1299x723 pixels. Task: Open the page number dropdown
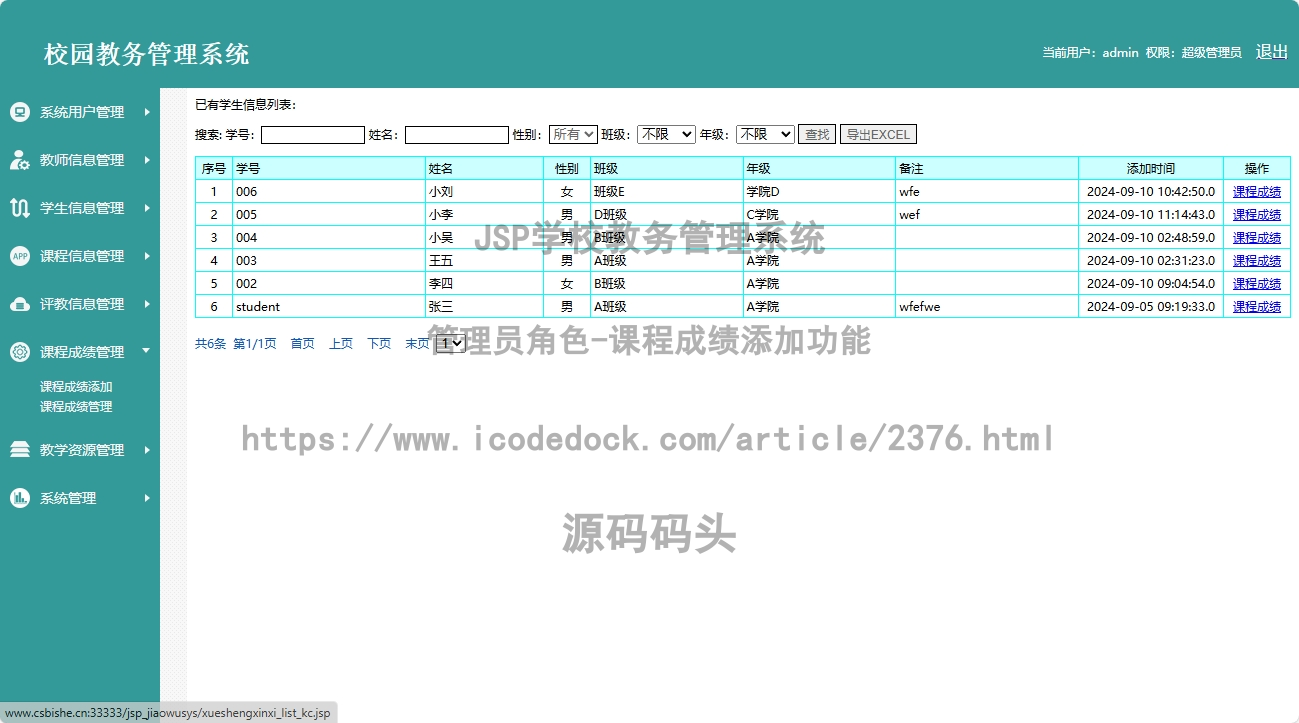451,343
